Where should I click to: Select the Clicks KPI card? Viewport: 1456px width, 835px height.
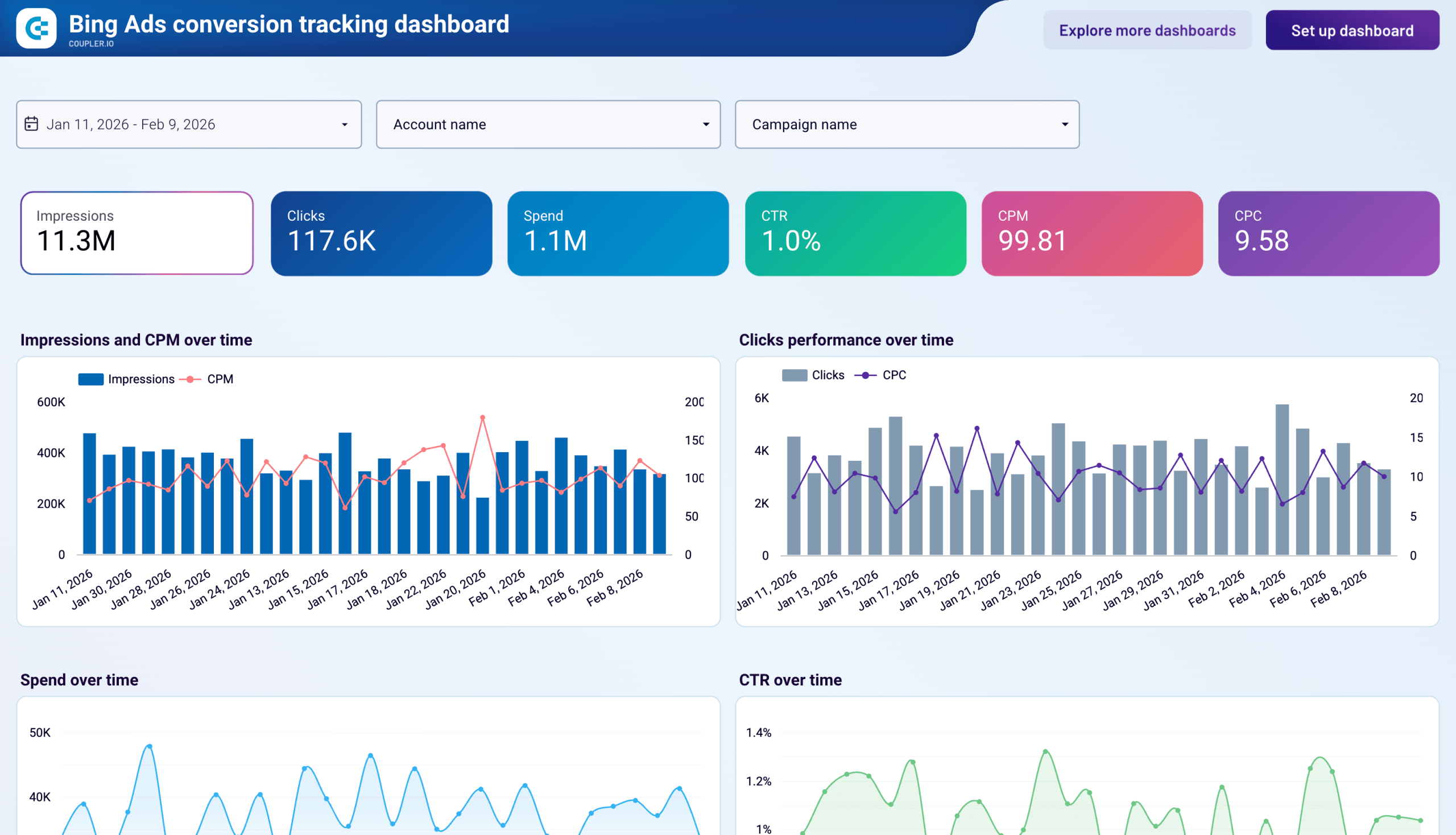(x=380, y=233)
